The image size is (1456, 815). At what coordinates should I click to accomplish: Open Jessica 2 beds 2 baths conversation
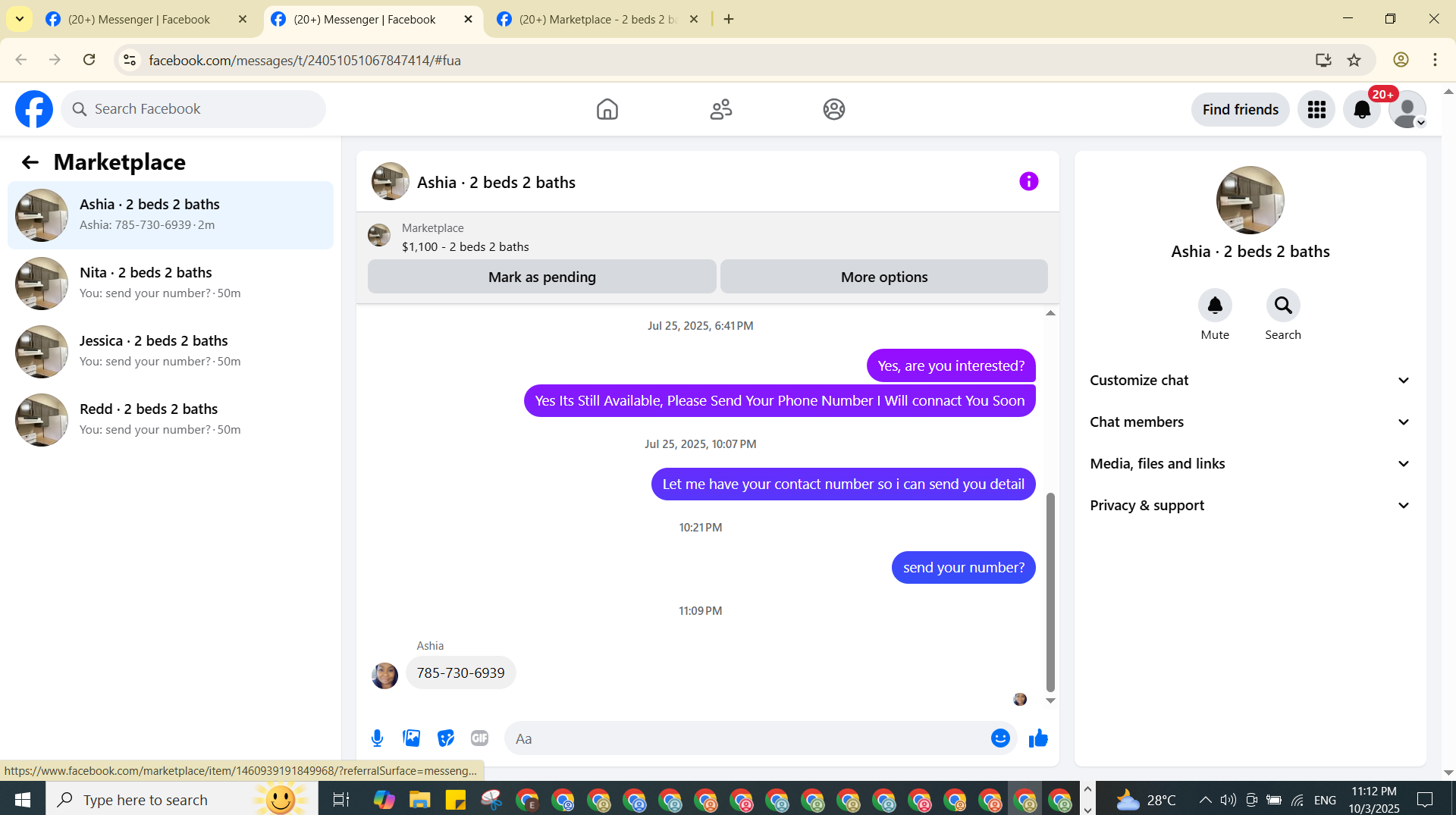[171, 352]
